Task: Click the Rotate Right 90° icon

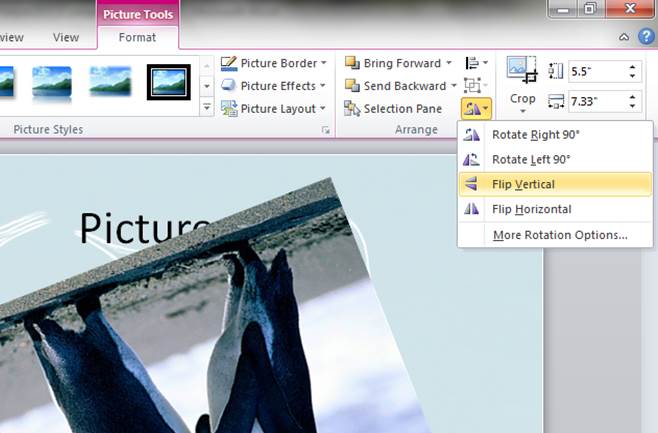Action: pyautogui.click(x=470, y=135)
